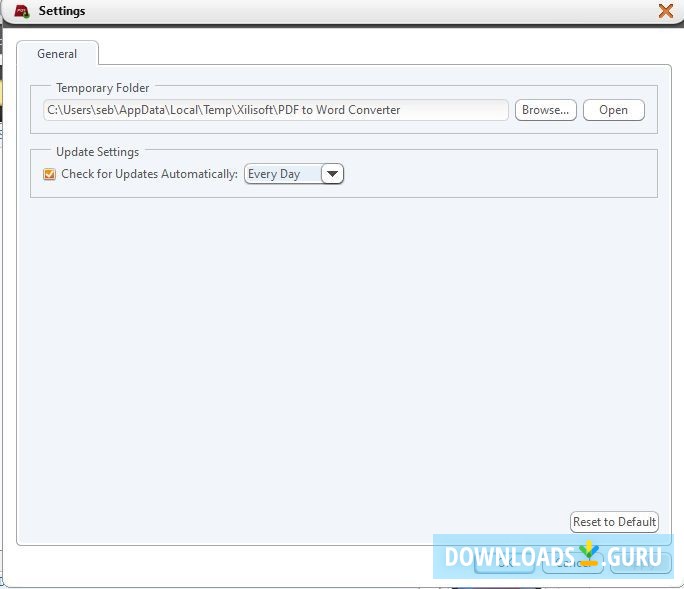Expand the Every Day update frequency dropdown
684x589 pixels.
point(332,174)
